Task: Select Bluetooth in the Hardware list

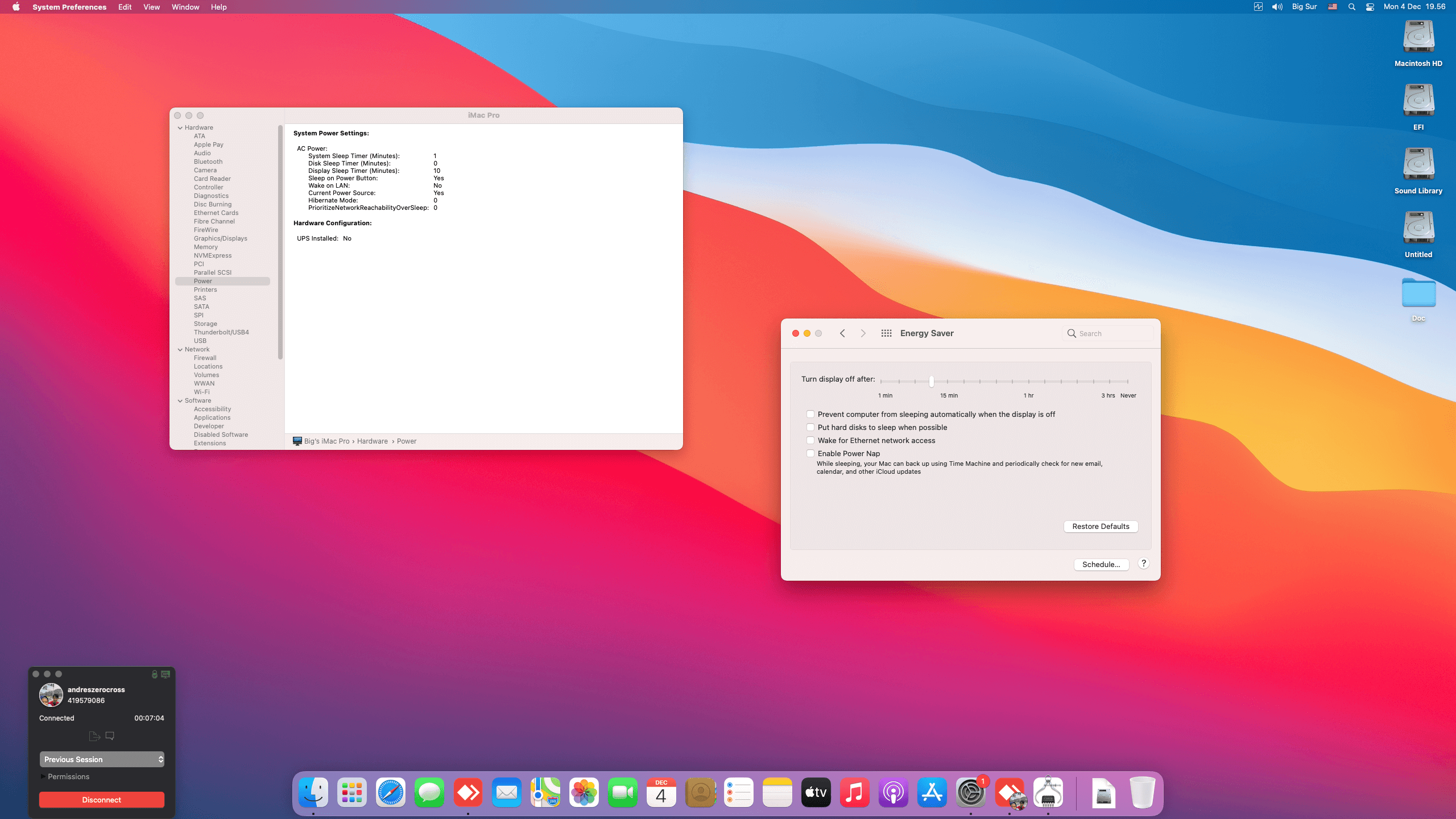Action: pyautogui.click(x=208, y=162)
